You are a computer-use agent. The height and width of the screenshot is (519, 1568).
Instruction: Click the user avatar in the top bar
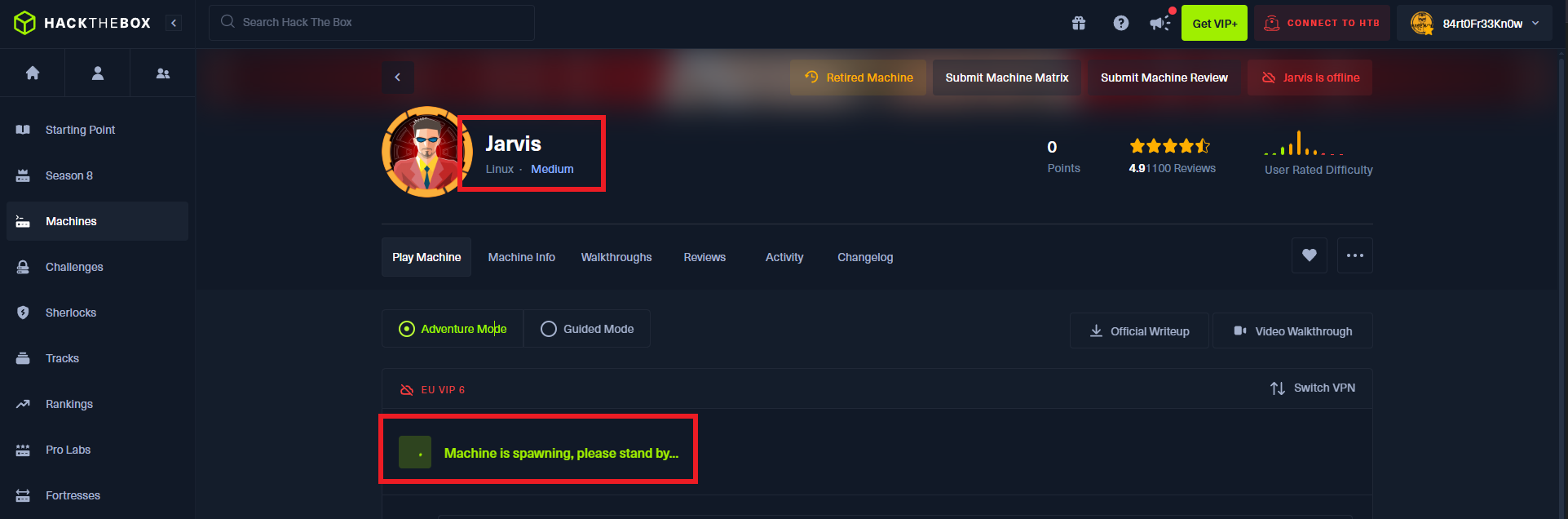1422,23
